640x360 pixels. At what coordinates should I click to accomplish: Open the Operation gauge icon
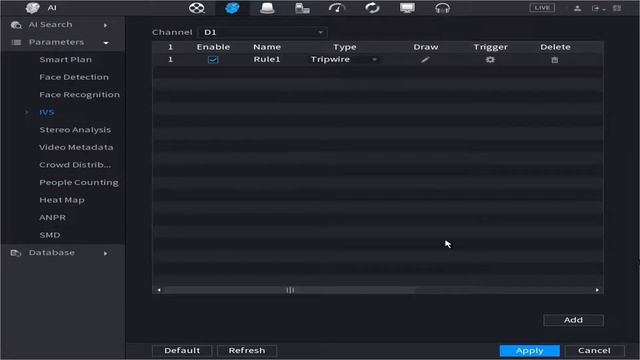[337, 8]
